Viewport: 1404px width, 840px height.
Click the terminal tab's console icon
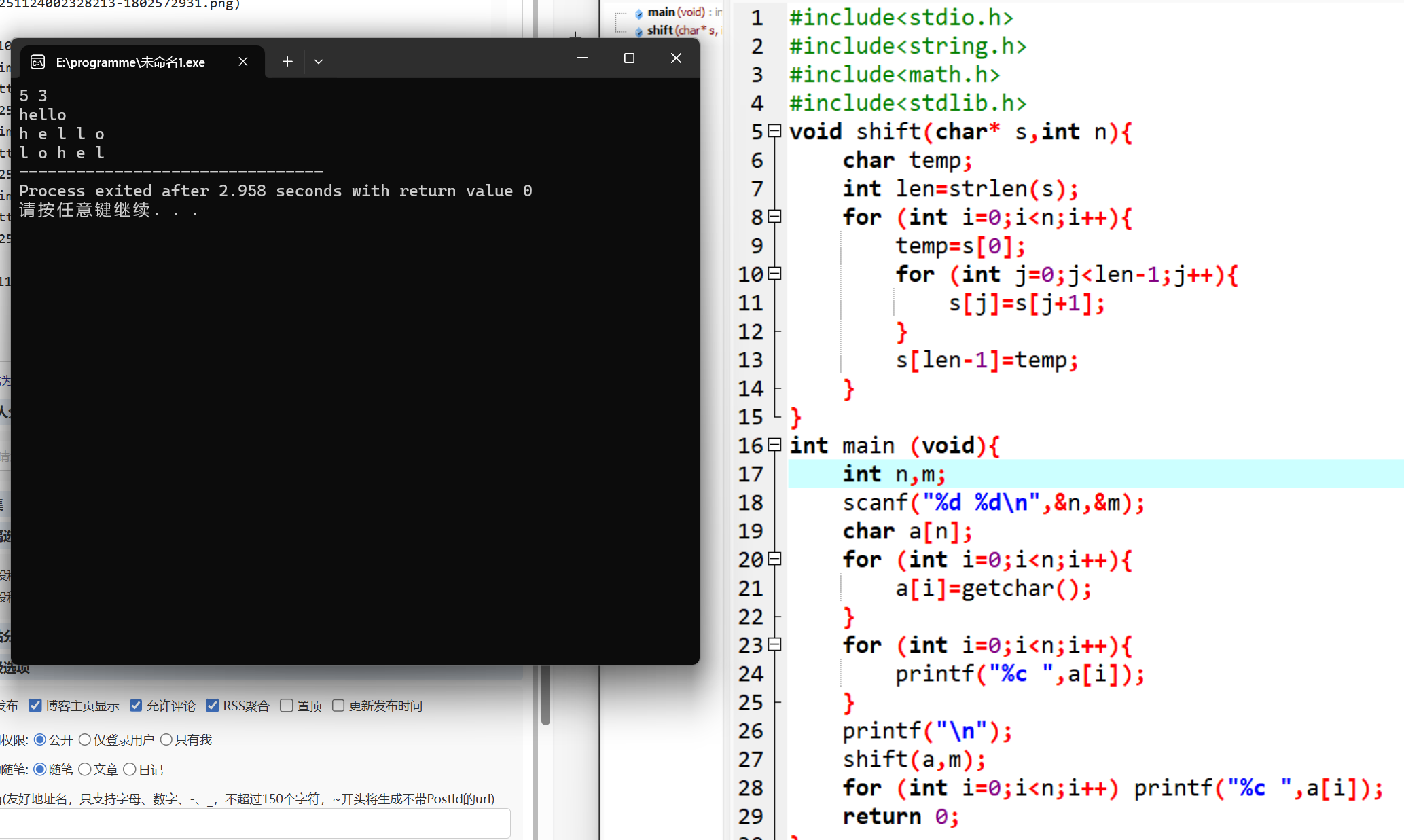point(38,62)
